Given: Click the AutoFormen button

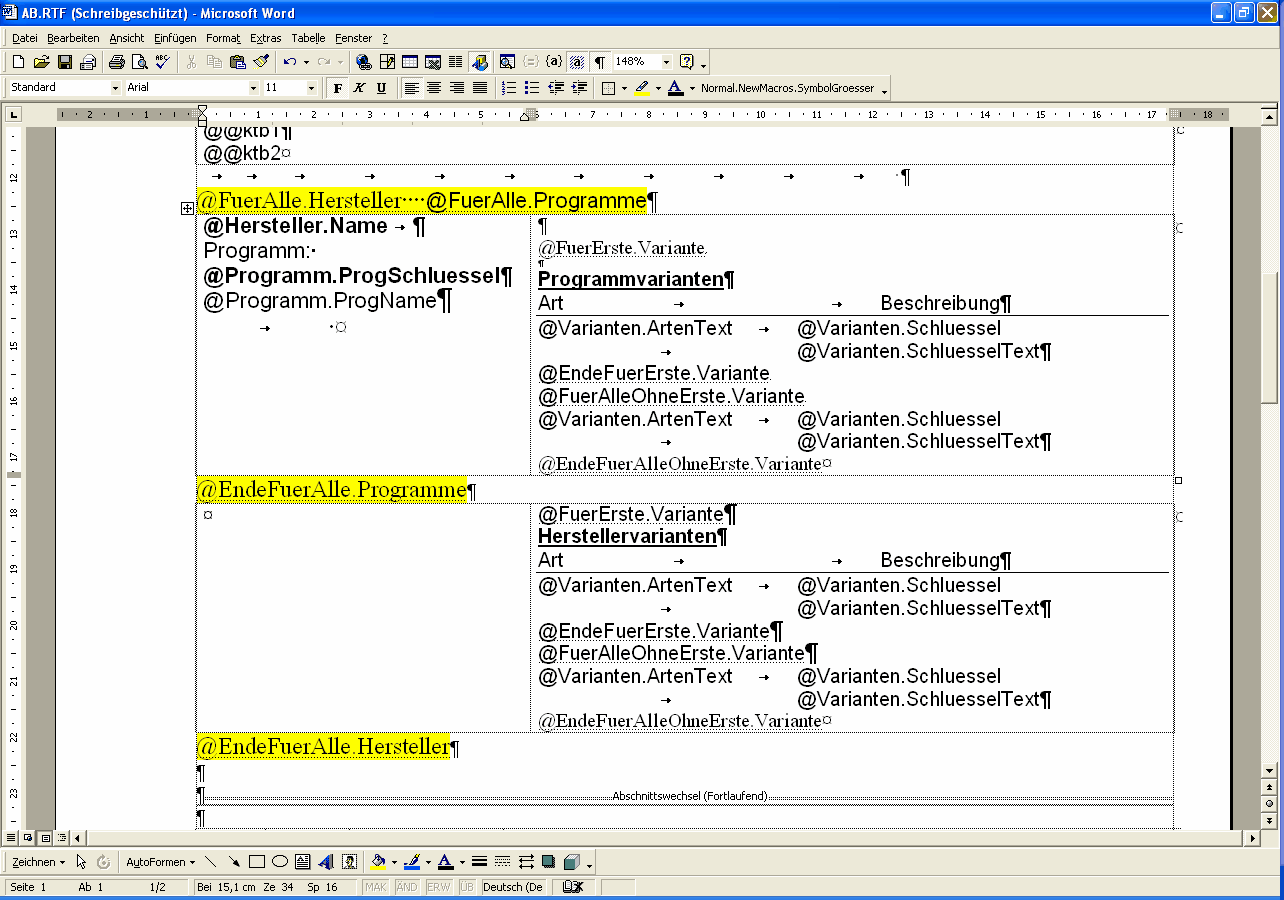Looking at the screenshot, I should coord(160,862).
